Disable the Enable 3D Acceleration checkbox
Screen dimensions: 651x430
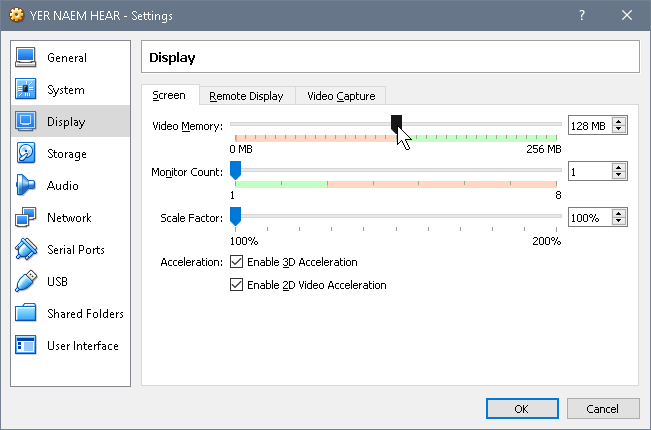pyautogui.click(x=236, y=262)
